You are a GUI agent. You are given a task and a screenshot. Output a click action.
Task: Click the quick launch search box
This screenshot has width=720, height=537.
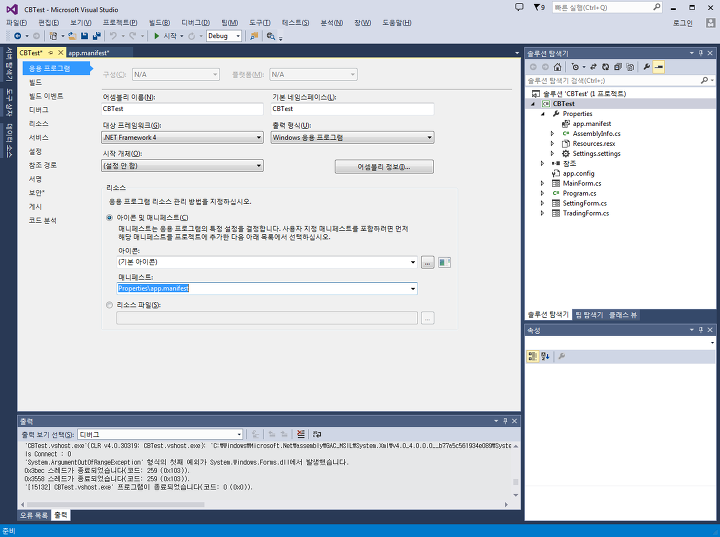coord(607,7)
